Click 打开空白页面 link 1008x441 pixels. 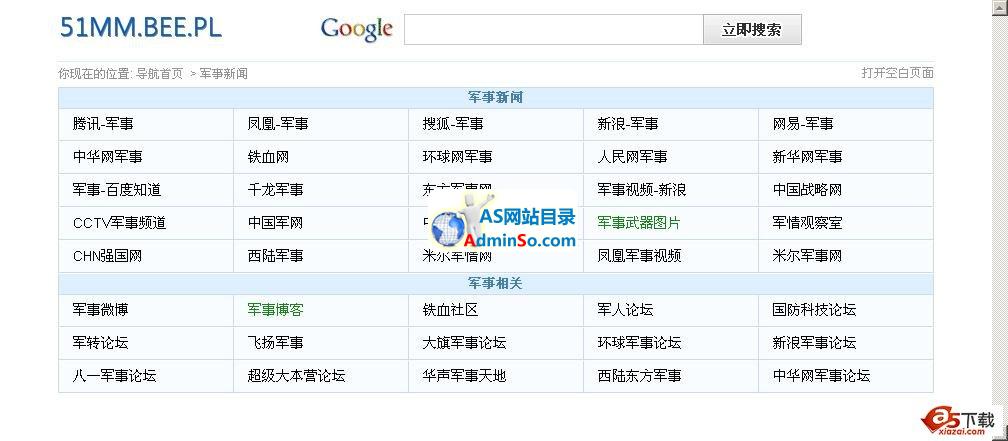[x=897, y=73]
